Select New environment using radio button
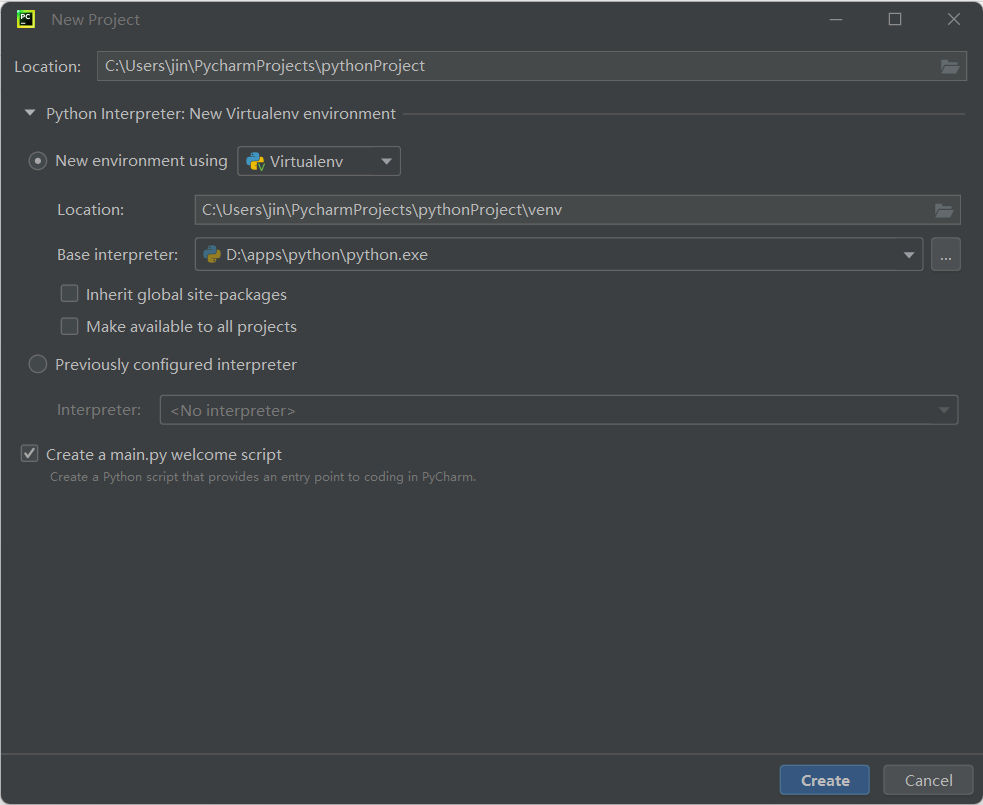Image resolution: width=983 pixels, height=805 pixels. click(x=38, y=161)
